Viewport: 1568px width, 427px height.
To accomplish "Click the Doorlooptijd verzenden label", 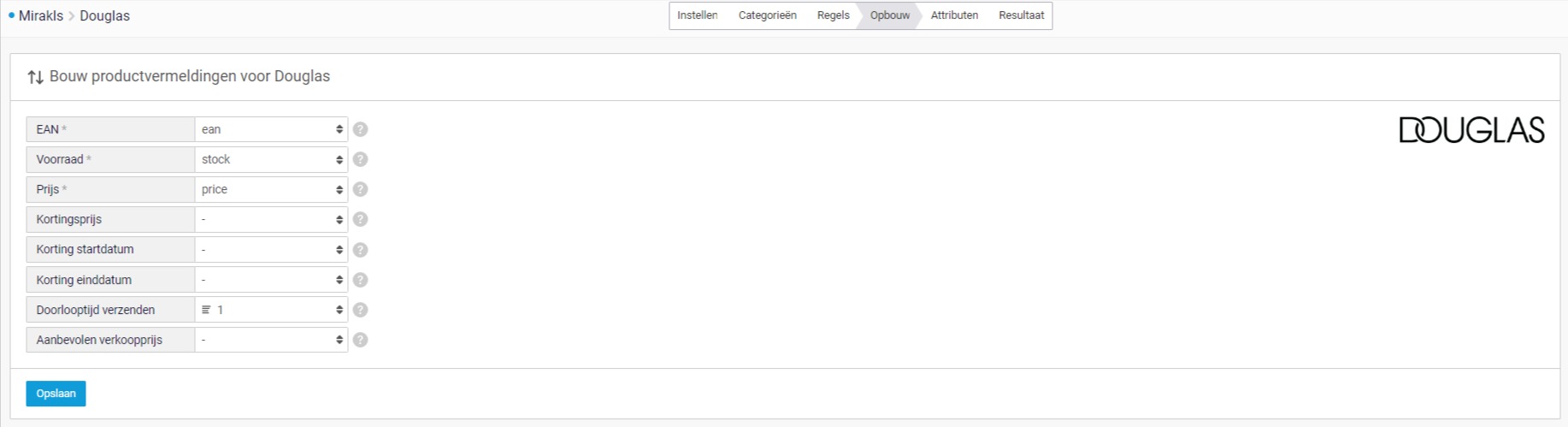I will [110, 310].
